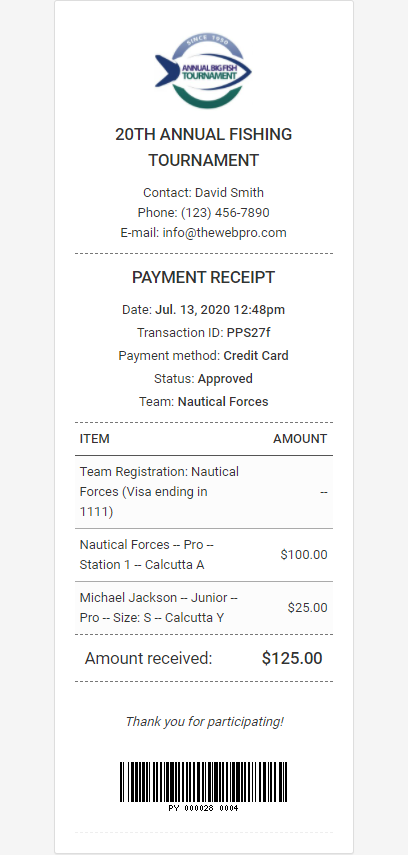Click the $125.00 amount received total
The image size is (408, 855).
(x=292, y=658)
